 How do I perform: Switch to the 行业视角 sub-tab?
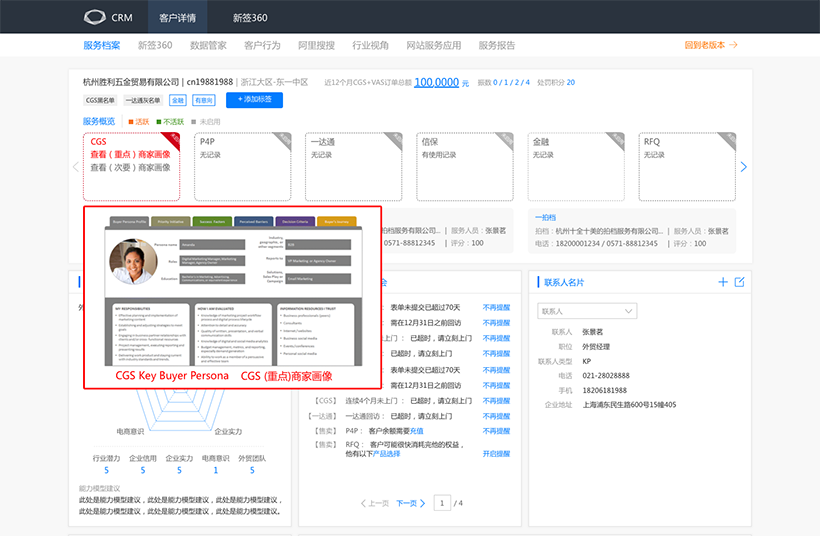click(x=370, y=45)
